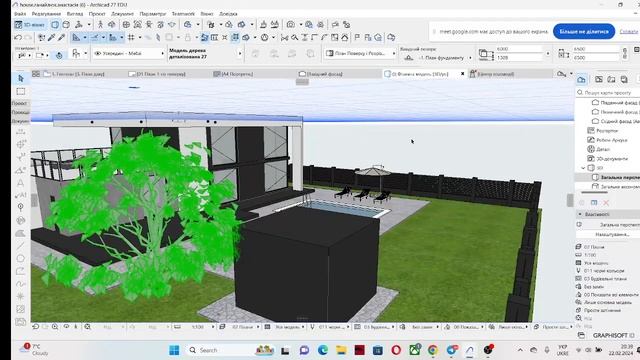640x360 pixels.
Task: Toggle the ruler guide lines icon
Action: coord(94,38)
